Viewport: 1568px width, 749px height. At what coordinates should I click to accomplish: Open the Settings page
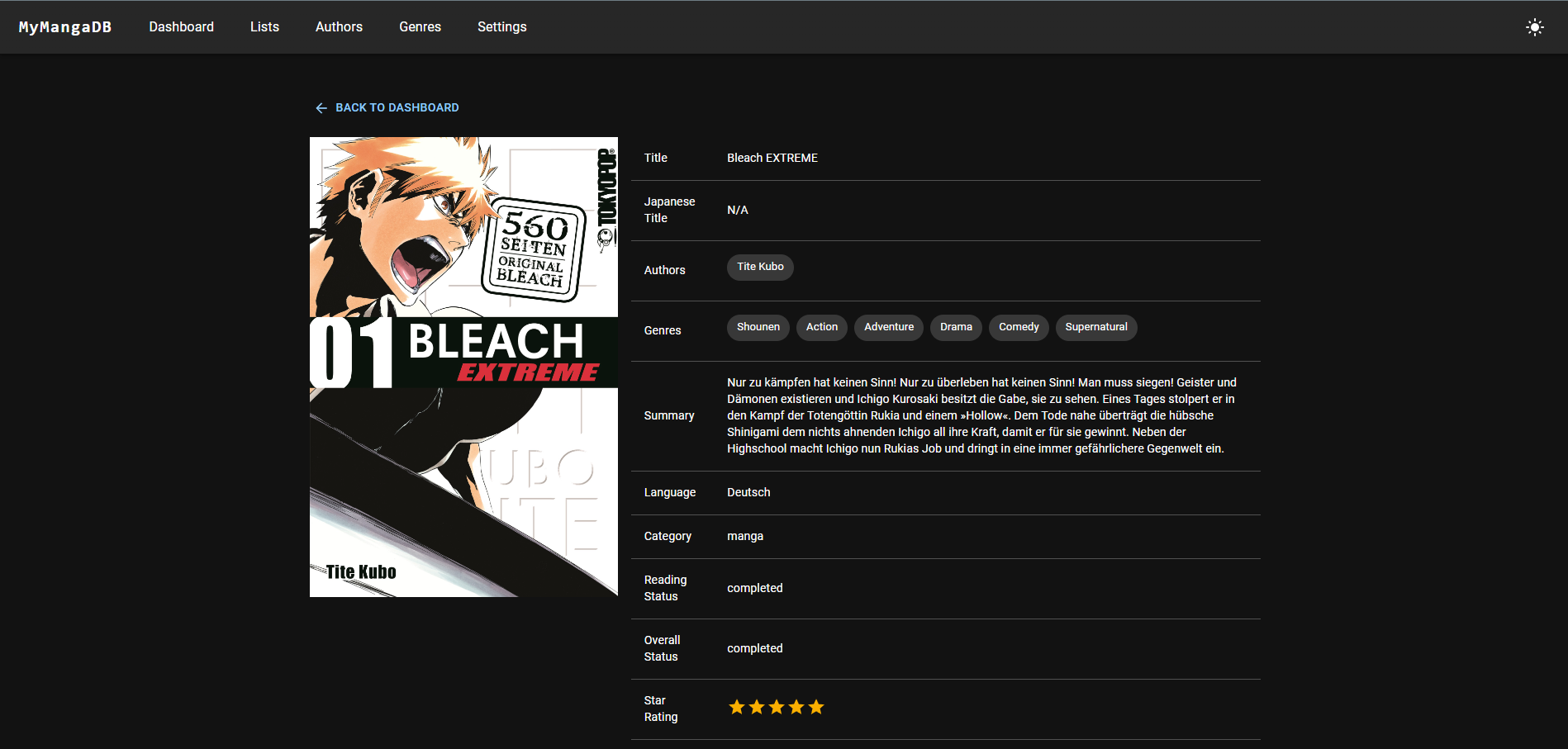point(501,27)
